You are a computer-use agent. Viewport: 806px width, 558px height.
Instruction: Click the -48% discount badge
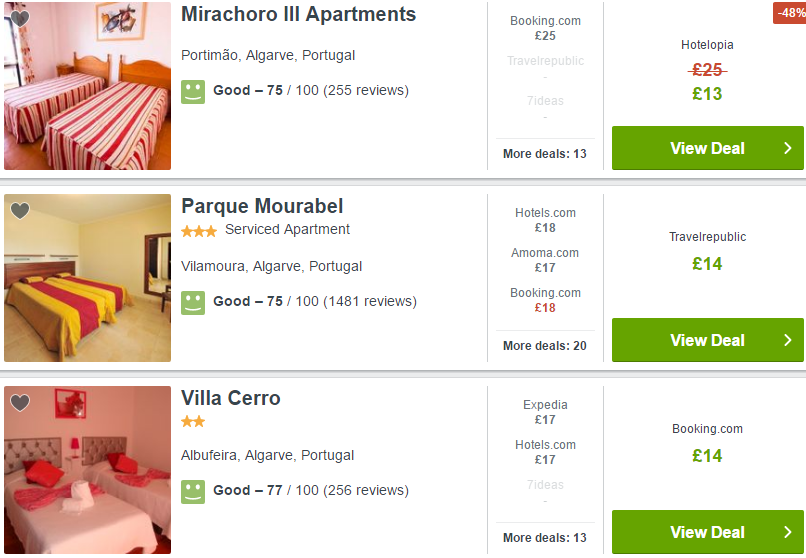point(790,12)
